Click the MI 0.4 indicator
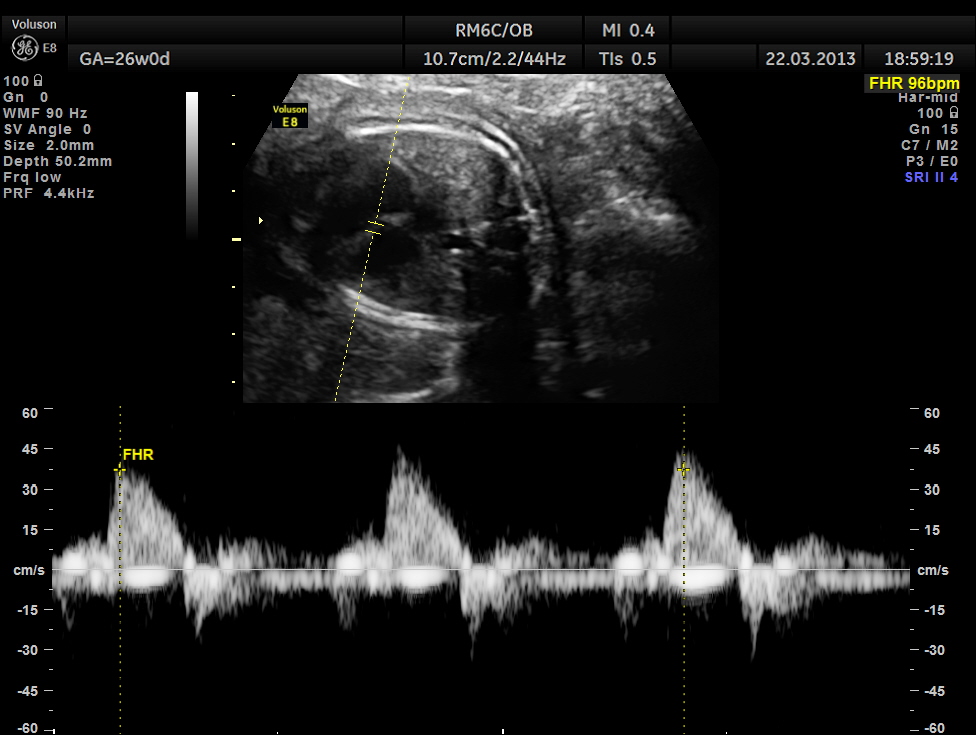Viewport: 976px width, 735px height. point(628,30)
